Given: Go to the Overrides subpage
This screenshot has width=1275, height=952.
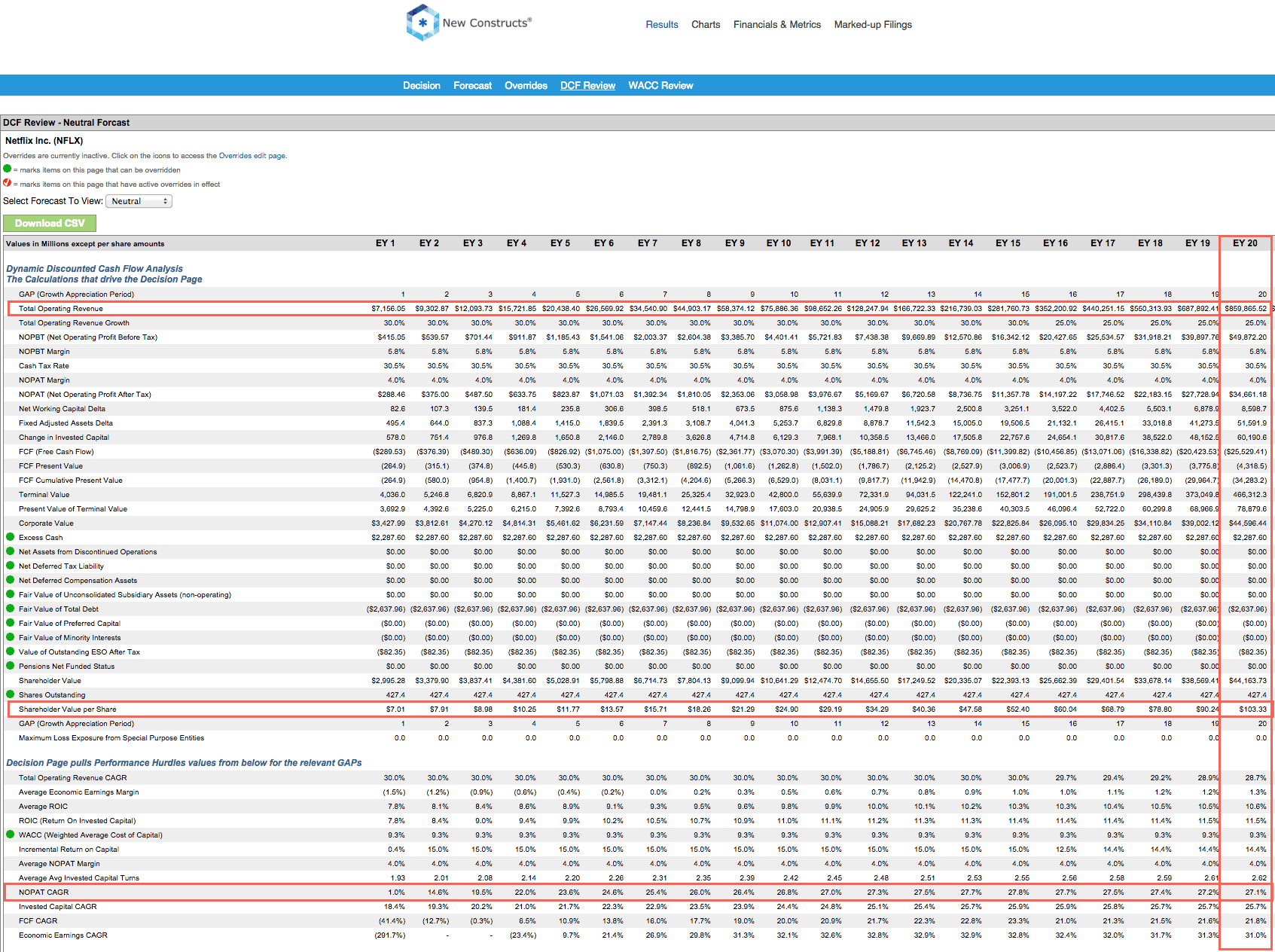Looking at the screenshot, I should coord(526,86).
